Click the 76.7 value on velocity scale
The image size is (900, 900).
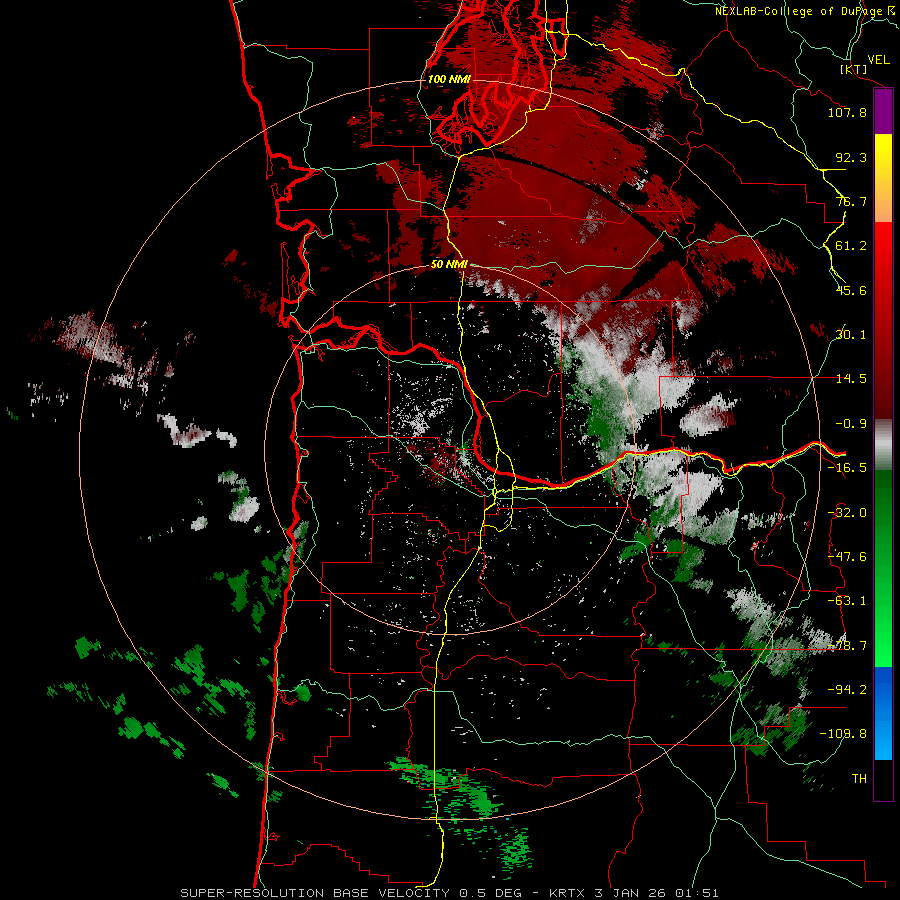851,201
